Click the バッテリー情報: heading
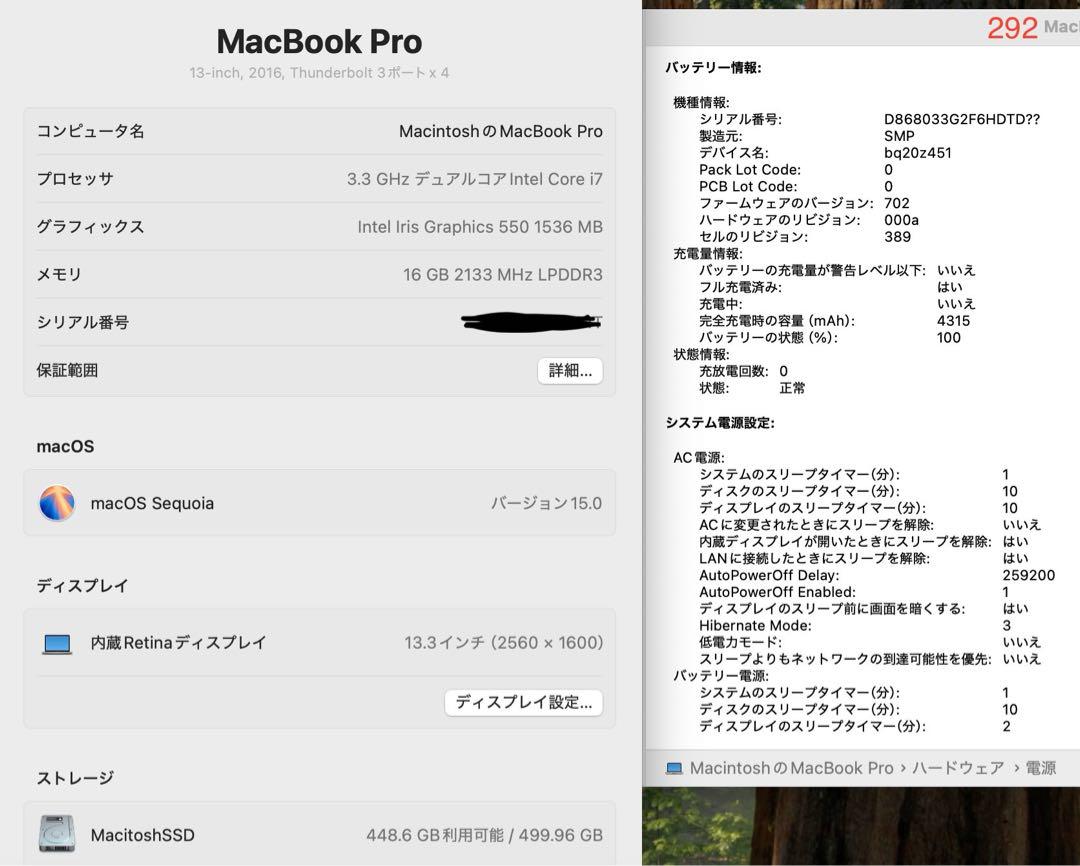 [x=713, y=68]
